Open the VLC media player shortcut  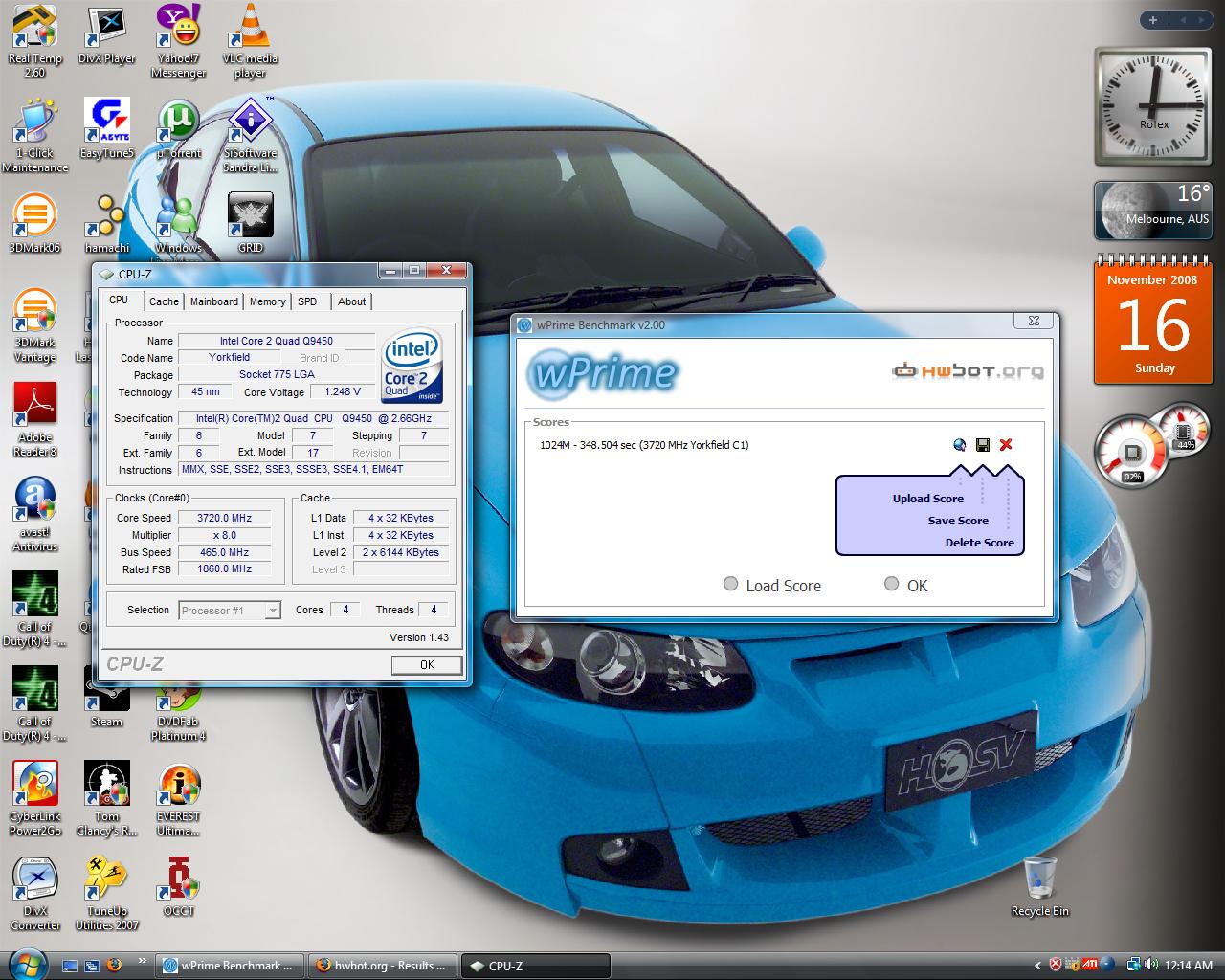[250, 41]
